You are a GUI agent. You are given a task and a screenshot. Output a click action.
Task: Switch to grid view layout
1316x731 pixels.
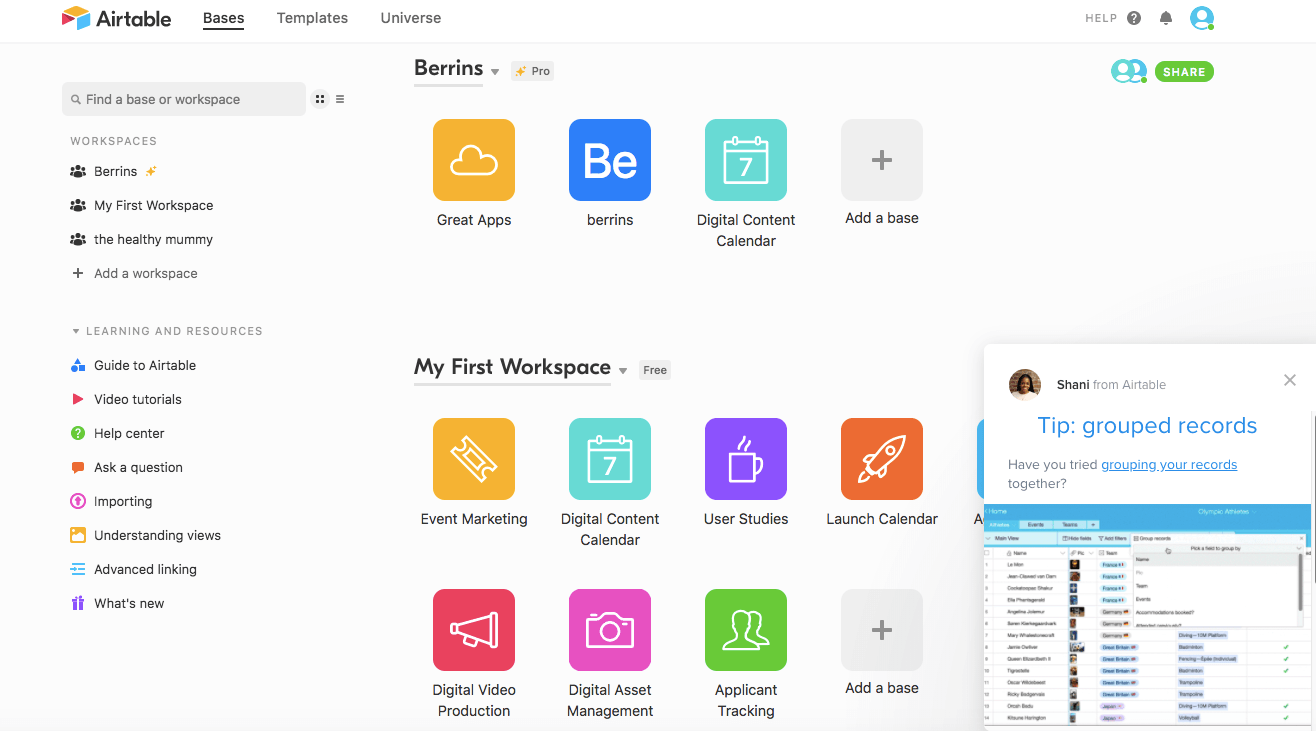pos(320,99)
